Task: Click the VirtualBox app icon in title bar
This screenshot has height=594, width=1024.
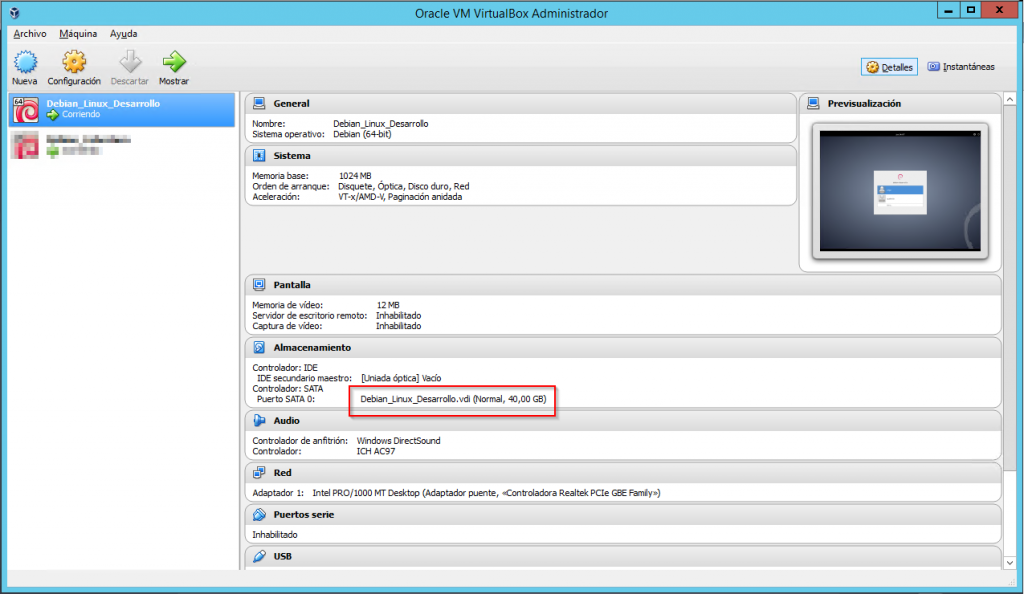Action: point(14,13)
